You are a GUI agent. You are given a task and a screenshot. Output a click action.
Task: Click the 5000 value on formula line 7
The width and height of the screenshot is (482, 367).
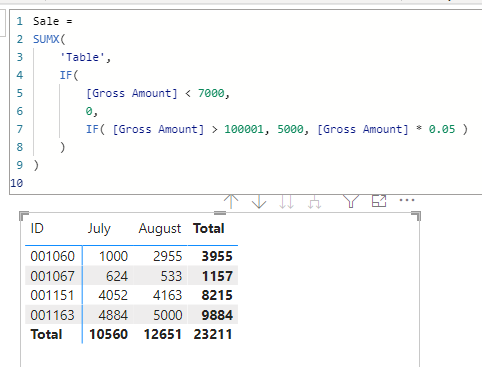pos(290,129)
